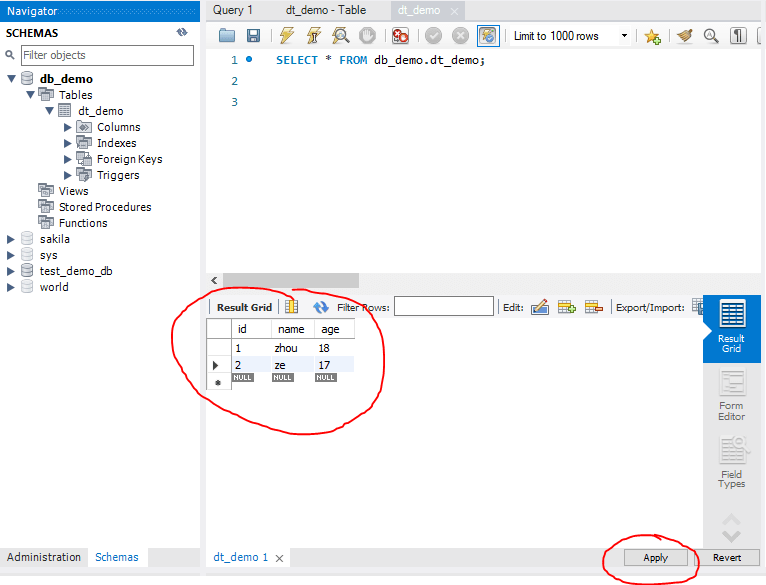Expand the Foreign Keys node
The image size is (766, 585).
coord(68,159)
